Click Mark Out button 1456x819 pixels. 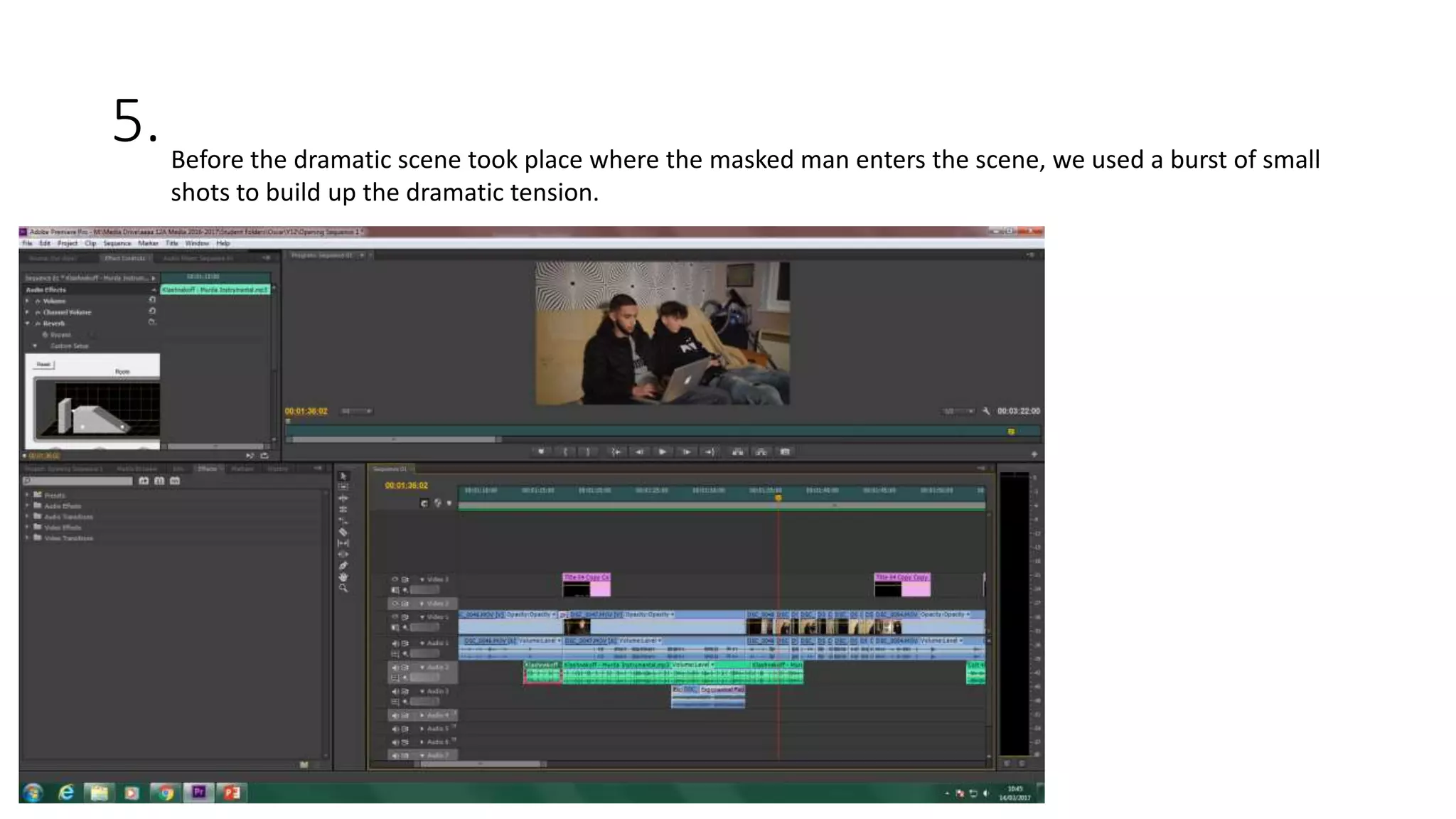coord(588,451)
